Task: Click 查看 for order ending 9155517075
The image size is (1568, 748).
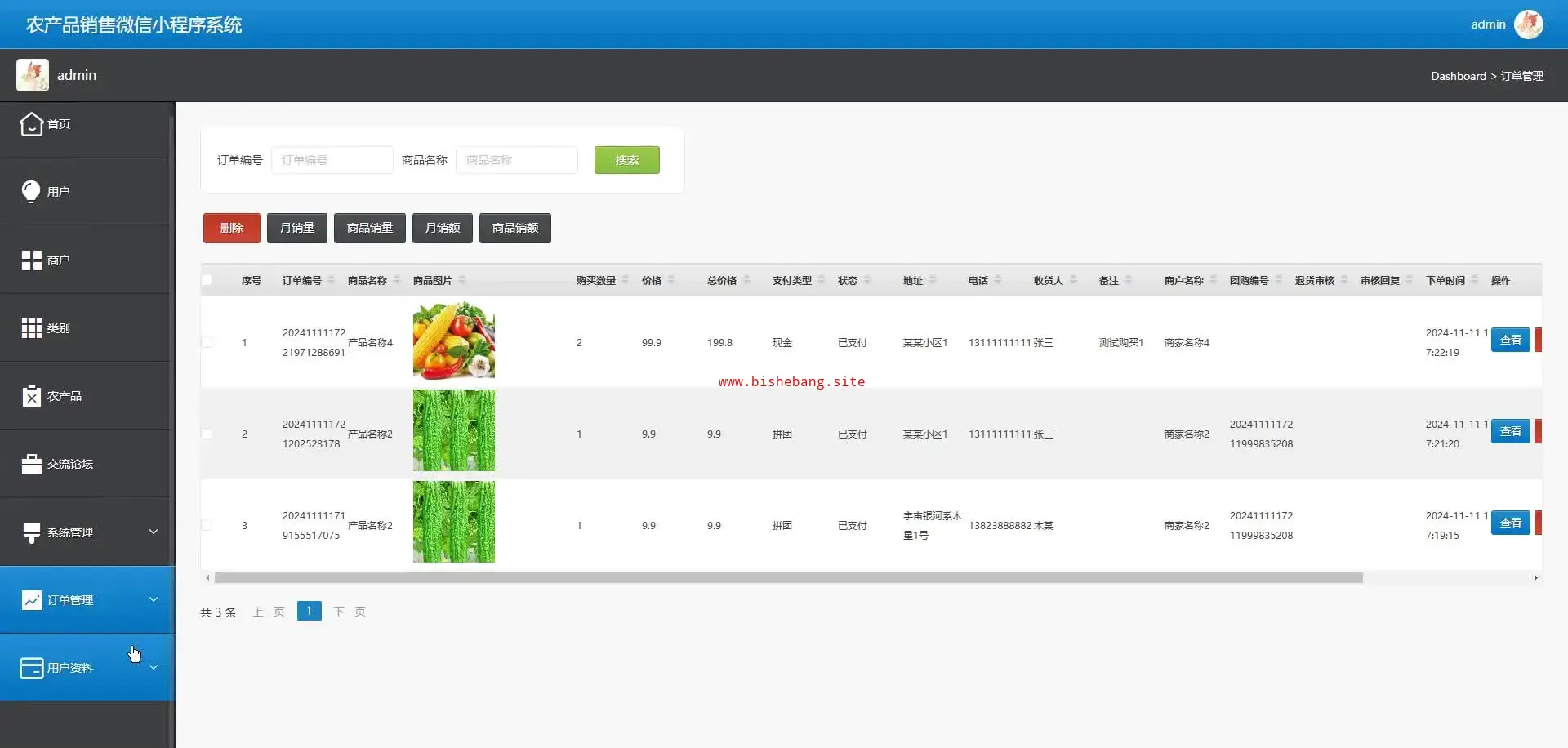Action: tap(1510, 523)
